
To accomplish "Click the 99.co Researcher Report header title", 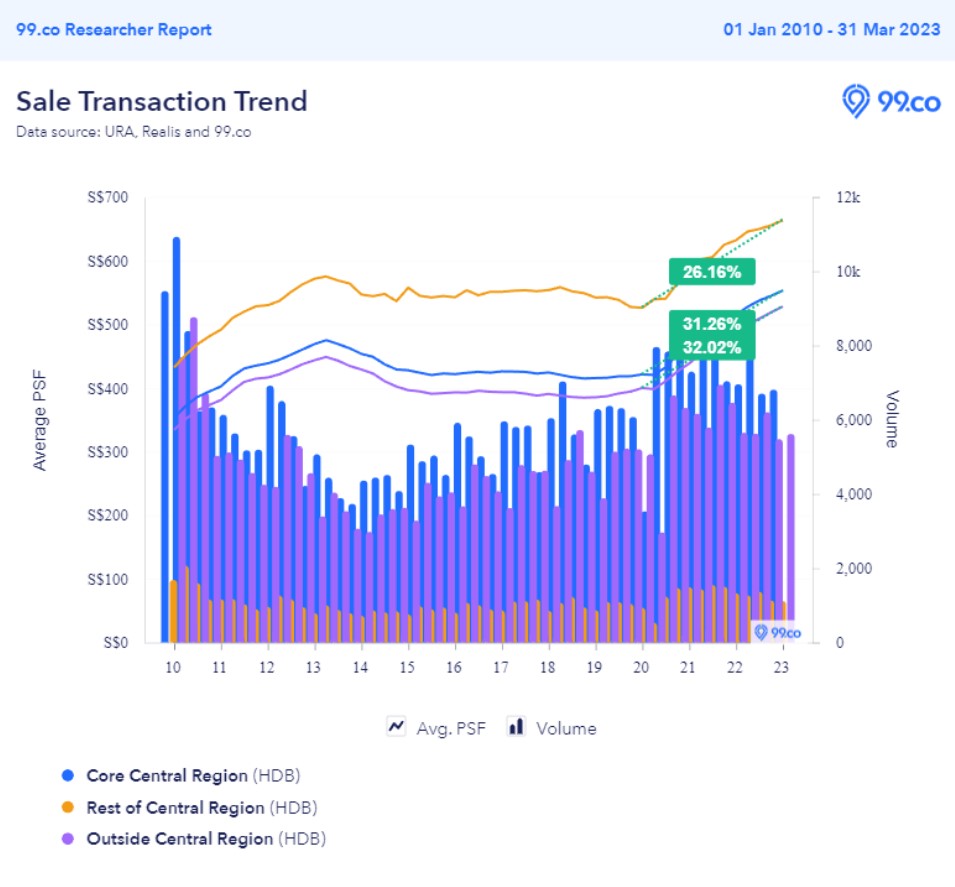I will pyautogui.click(x=114, y=30).
